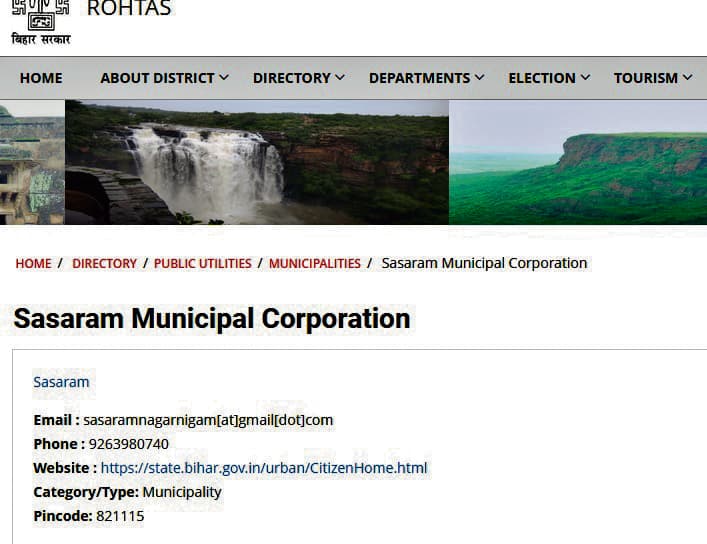Viewport: 707px width, 544px height.
Task: Click the chevron arrow beside DEPARTMENTS
Action: click(x=480, y=78)
